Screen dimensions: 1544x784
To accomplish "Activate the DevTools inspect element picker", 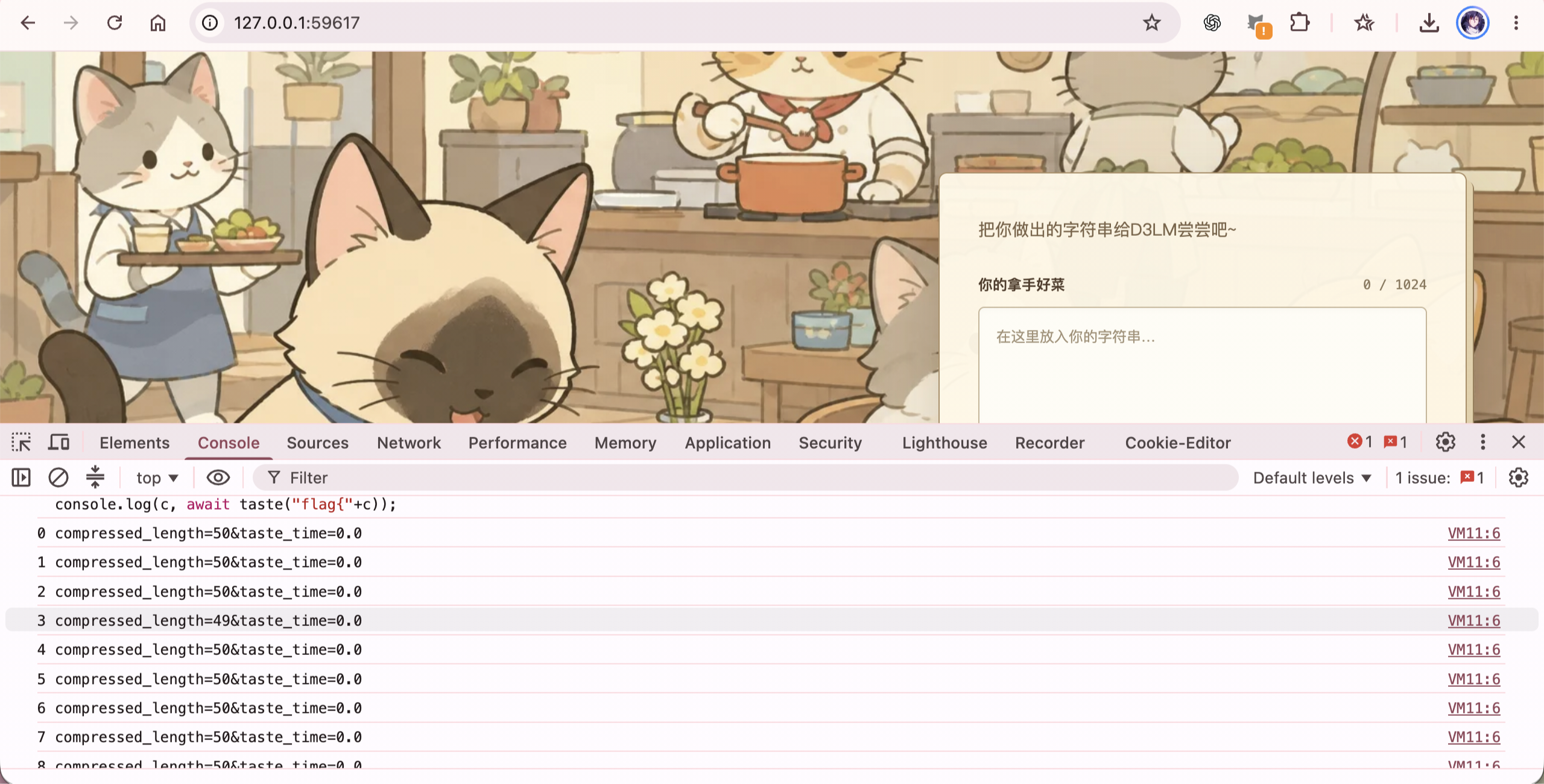I will [21, 442].
